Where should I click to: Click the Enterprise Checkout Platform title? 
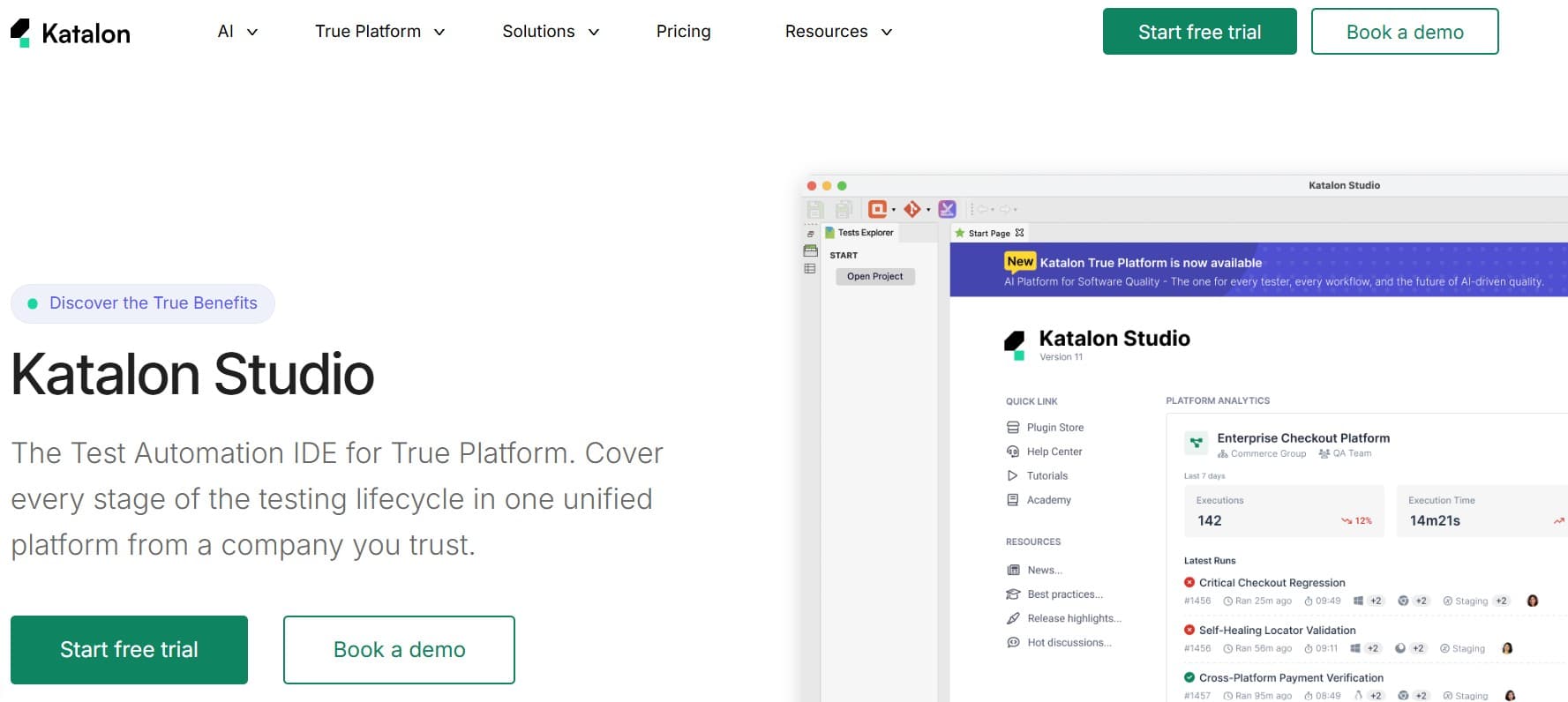point(1303,438)
